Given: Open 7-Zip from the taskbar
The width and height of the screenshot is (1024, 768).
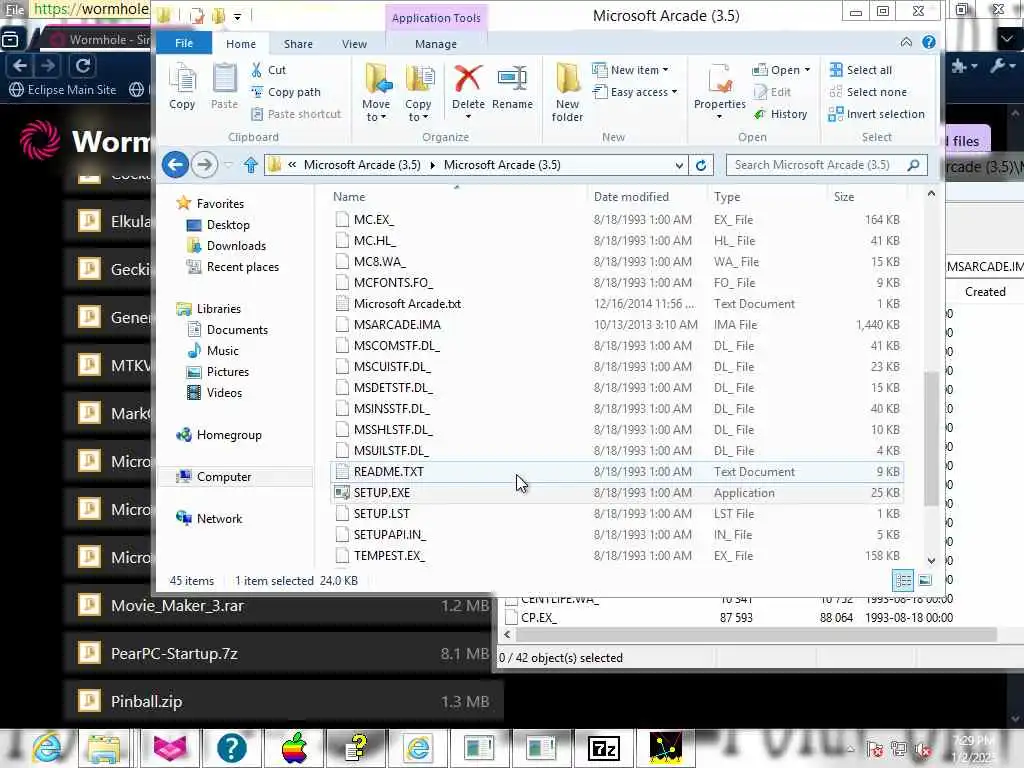Looking at the screenshot, I should pyautogui.click(x=604, y=748).
